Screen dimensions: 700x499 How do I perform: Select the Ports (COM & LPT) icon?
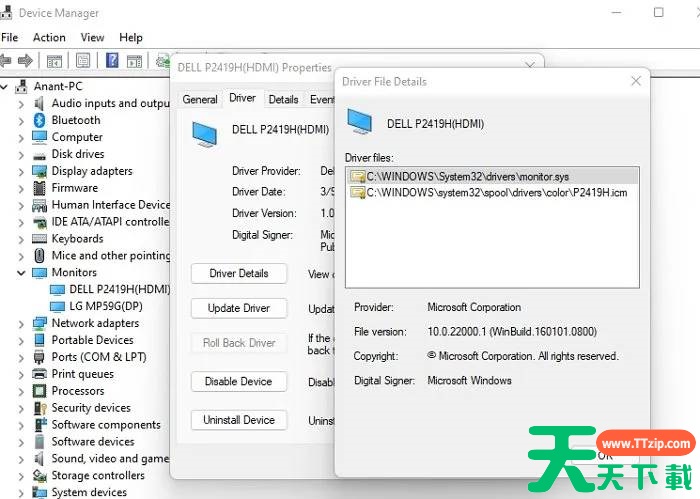point(39,357)
